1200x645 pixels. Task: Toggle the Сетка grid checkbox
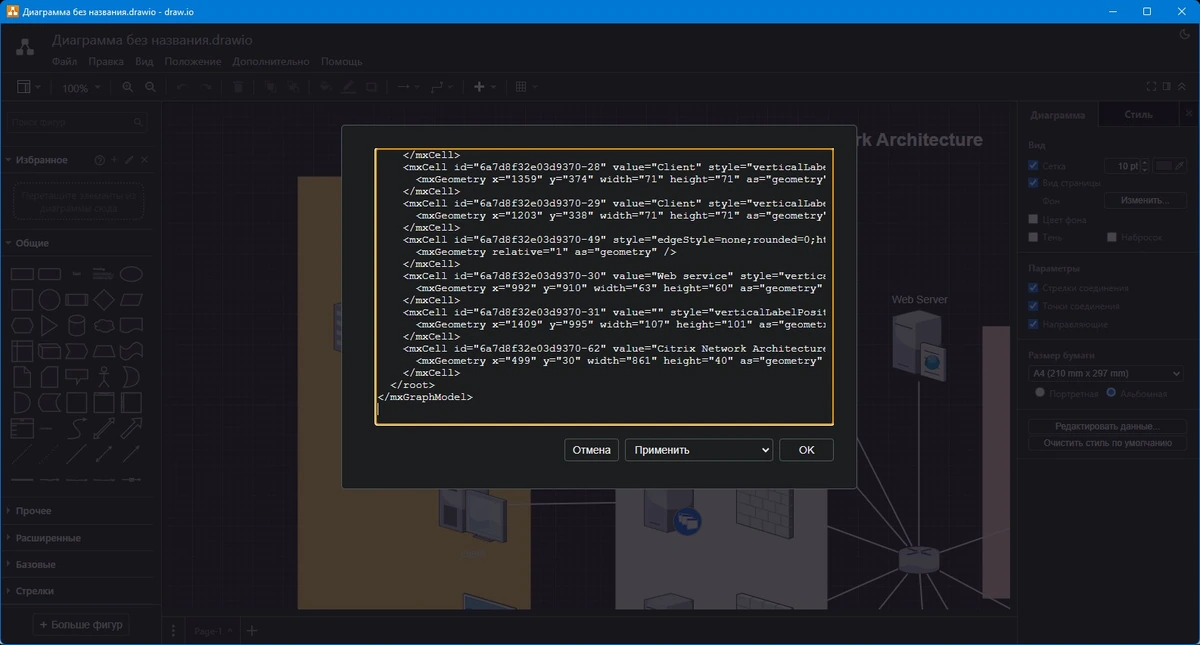coord(1034,166)
